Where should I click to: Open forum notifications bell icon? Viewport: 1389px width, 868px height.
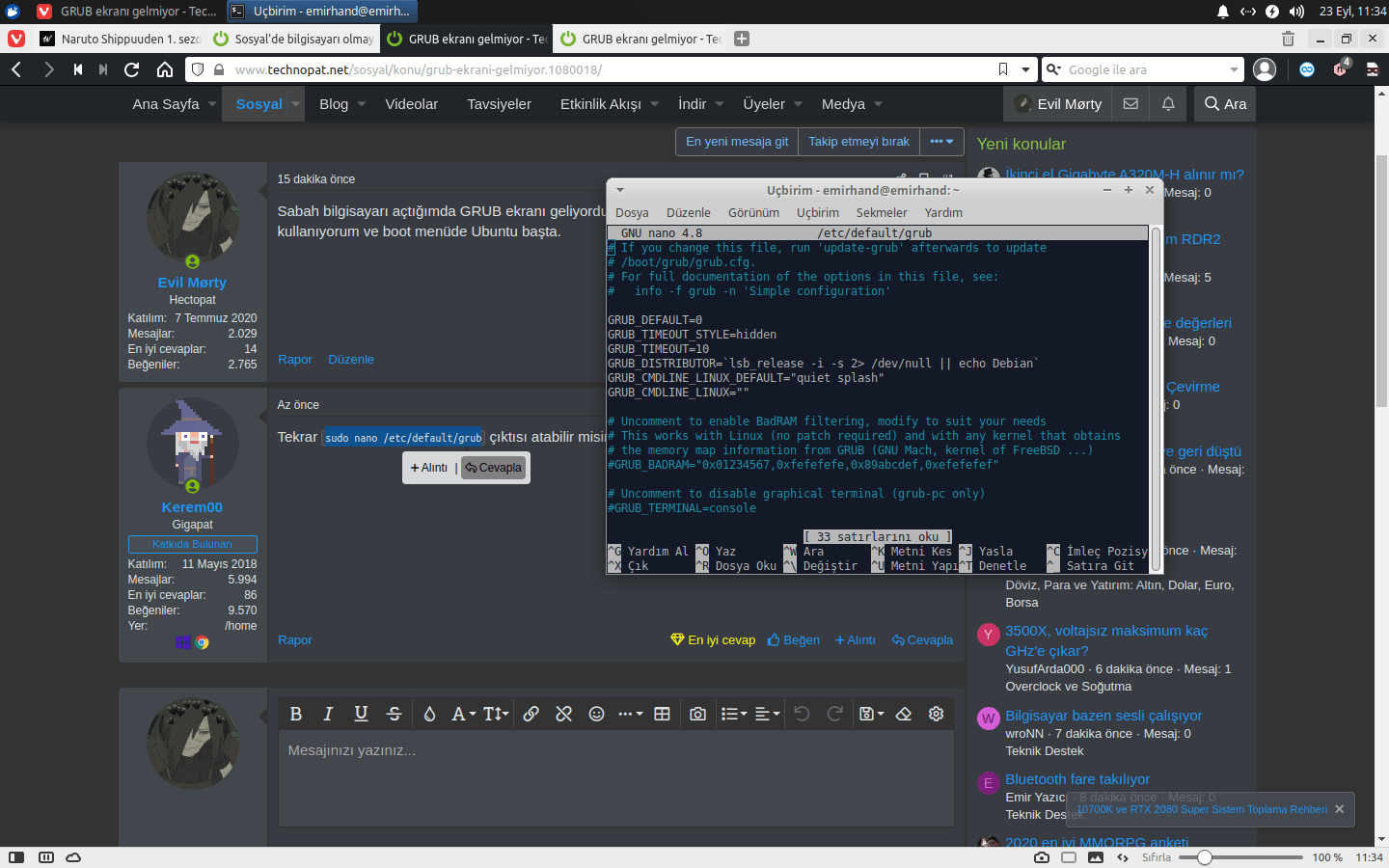[1168, 104]
